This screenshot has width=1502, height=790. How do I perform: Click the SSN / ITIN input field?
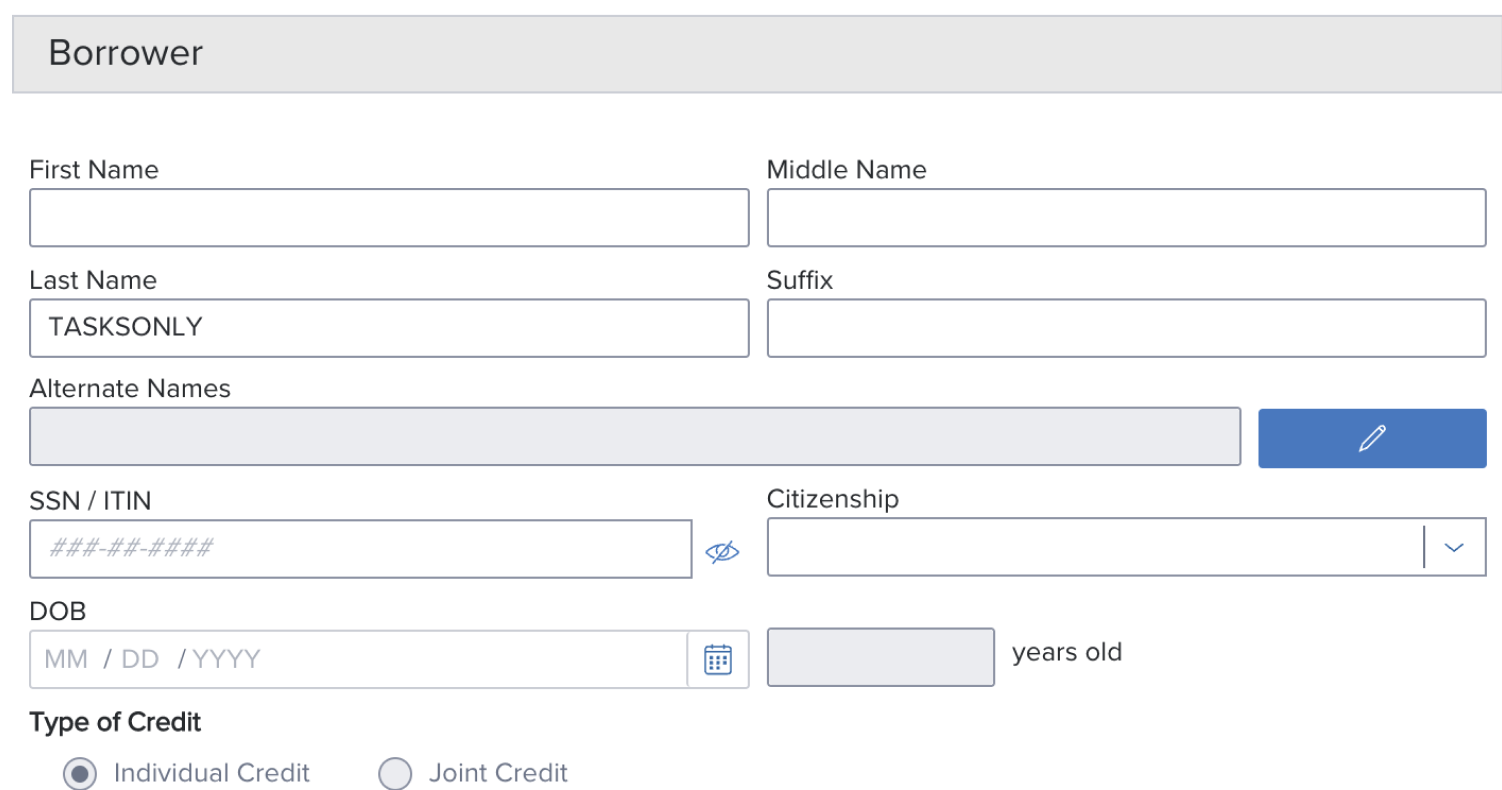tap(361, 549)
